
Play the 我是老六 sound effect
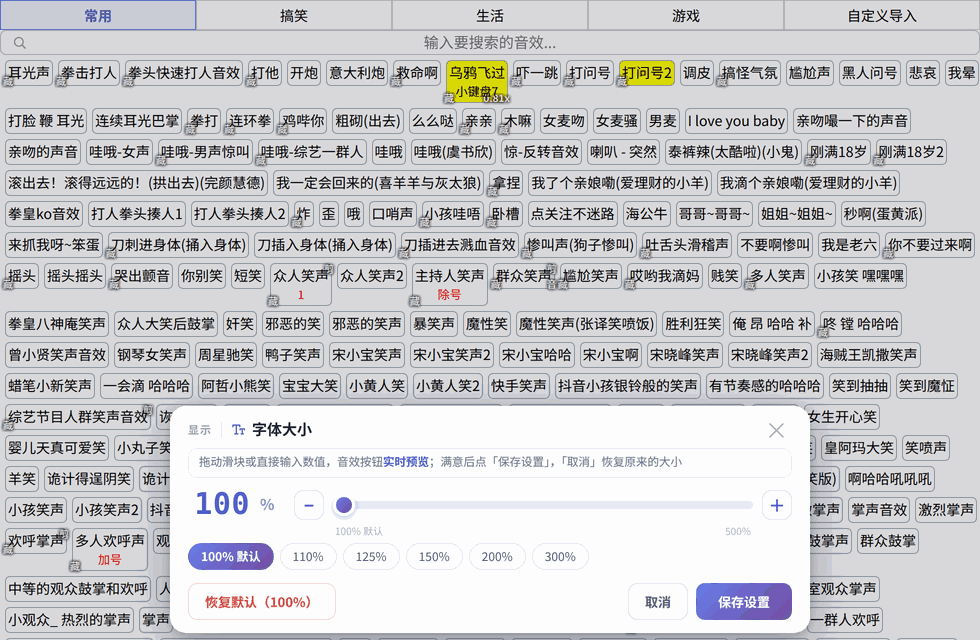point(849,245)
